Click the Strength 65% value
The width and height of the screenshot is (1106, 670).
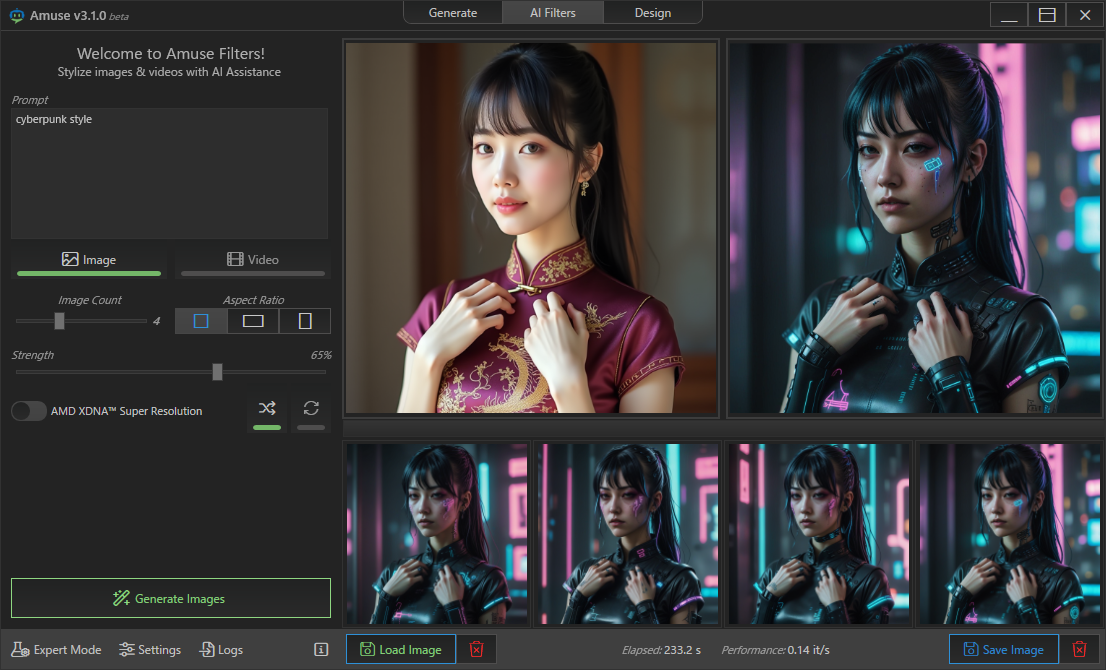321,355
